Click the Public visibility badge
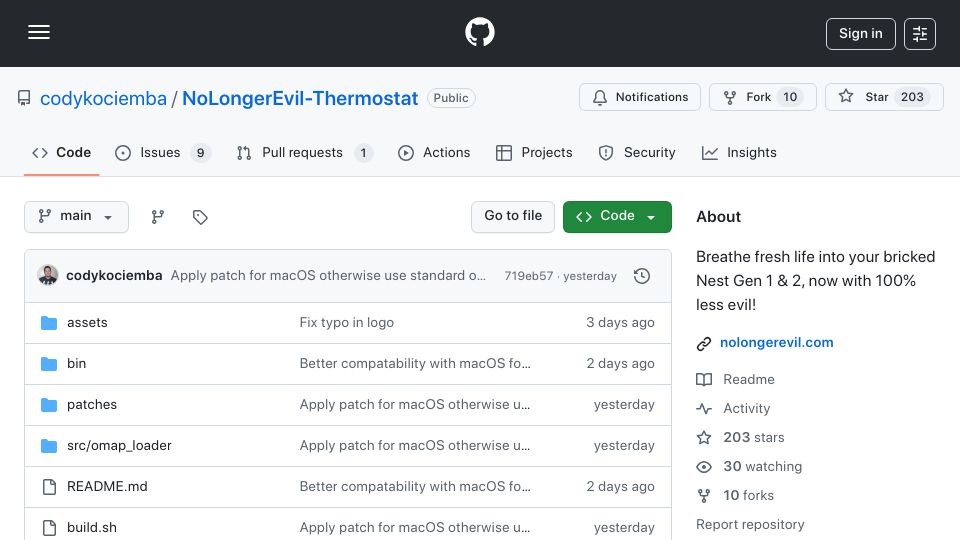 click(451, 98)
